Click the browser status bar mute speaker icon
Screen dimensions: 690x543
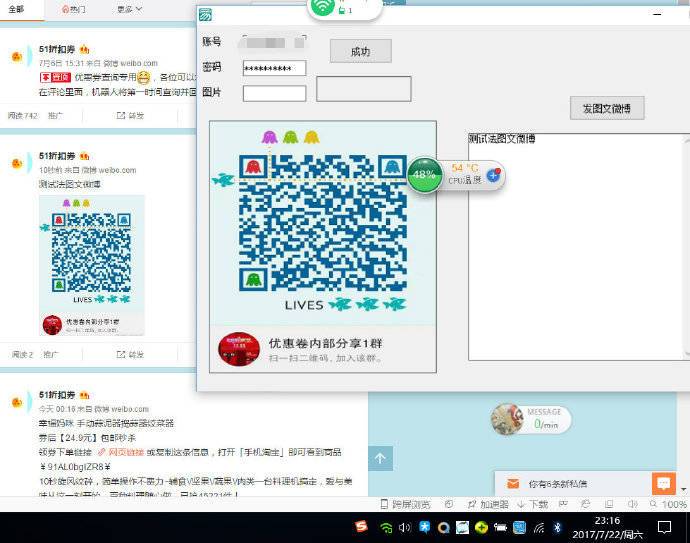point(632,504)
